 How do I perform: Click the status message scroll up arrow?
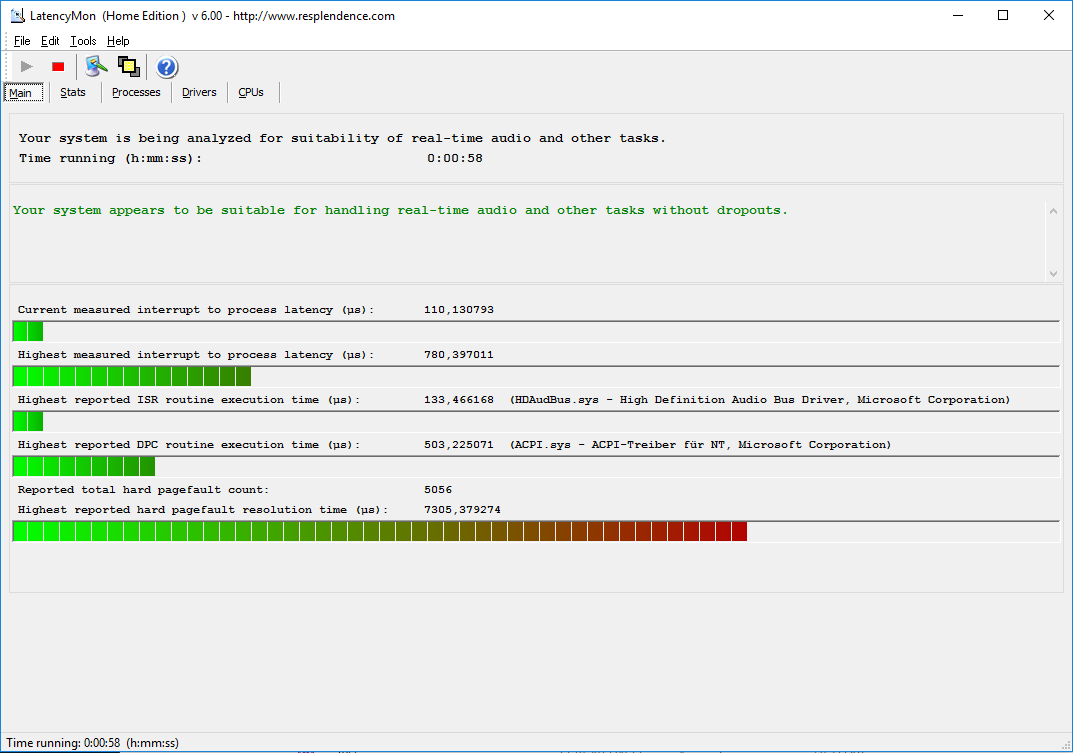click(1053, 211)
